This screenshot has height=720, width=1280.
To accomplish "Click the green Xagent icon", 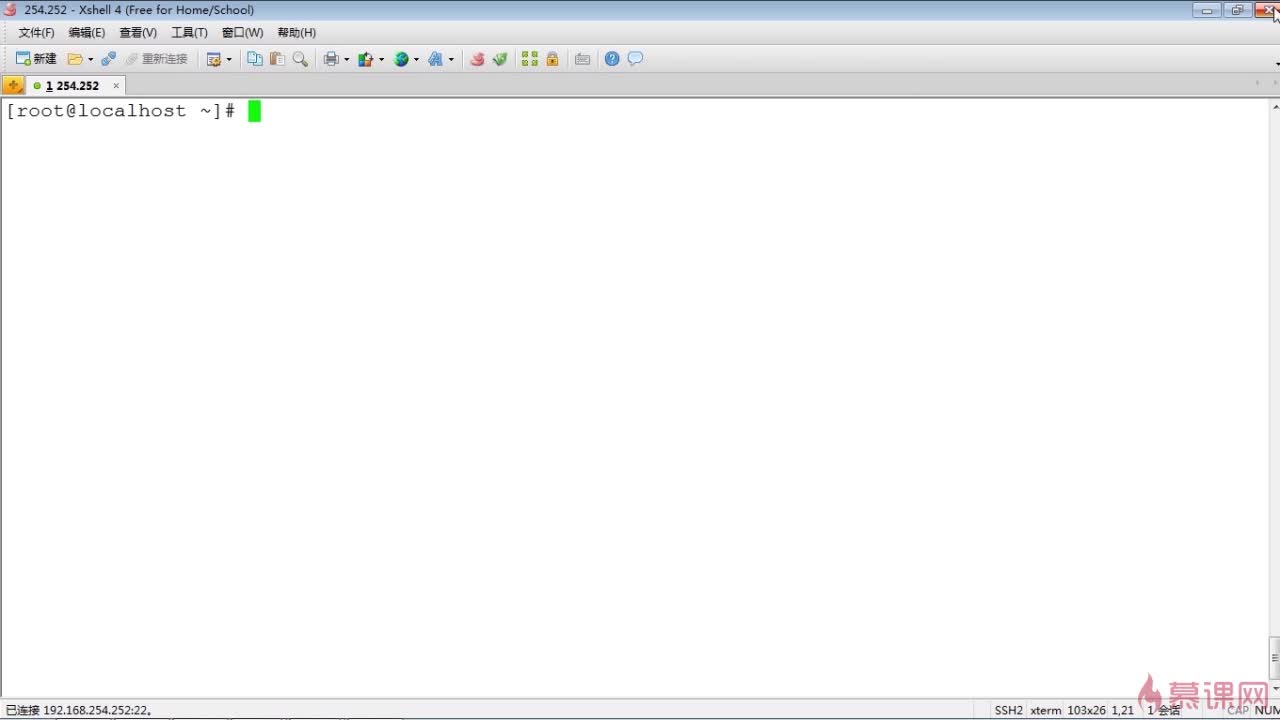I will 500,59.
